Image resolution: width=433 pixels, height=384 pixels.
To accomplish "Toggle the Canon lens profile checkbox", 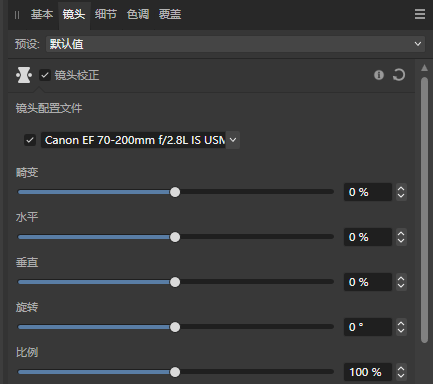I will point(30,140).
